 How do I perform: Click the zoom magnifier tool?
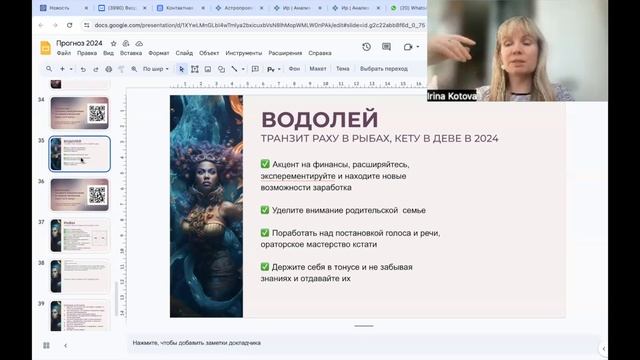click(x=134, y=69)
